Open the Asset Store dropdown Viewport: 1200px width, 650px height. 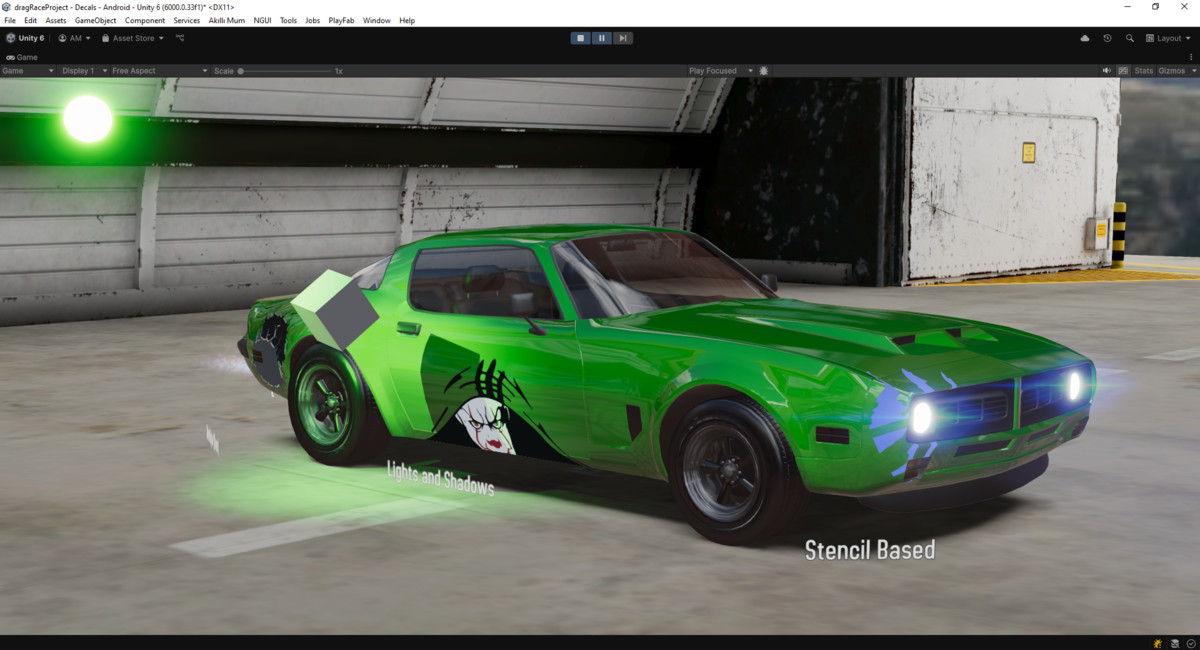point(132,38)
